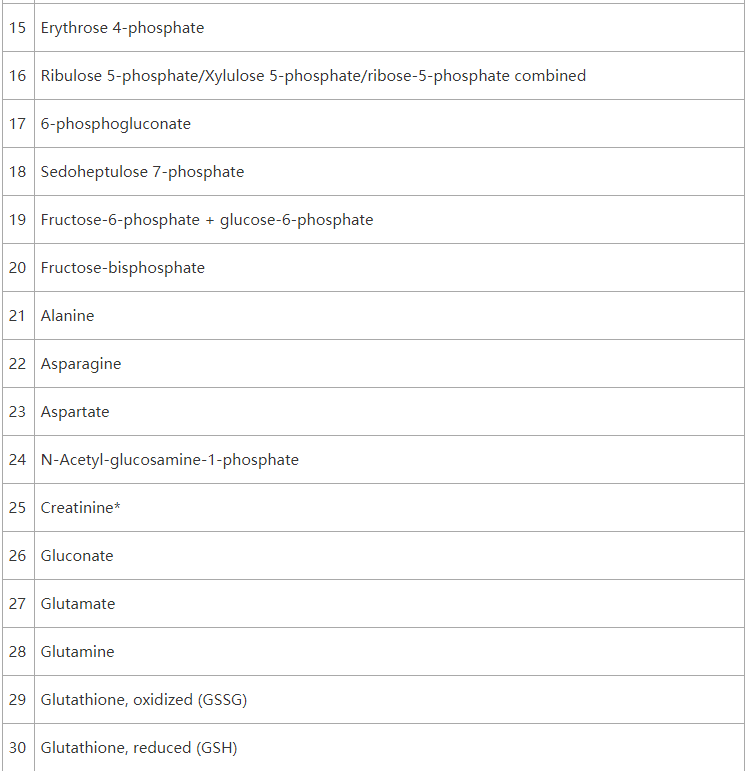
Task: Click the Ribulose 5-phosphate combined entry
Action: [313, 76]
